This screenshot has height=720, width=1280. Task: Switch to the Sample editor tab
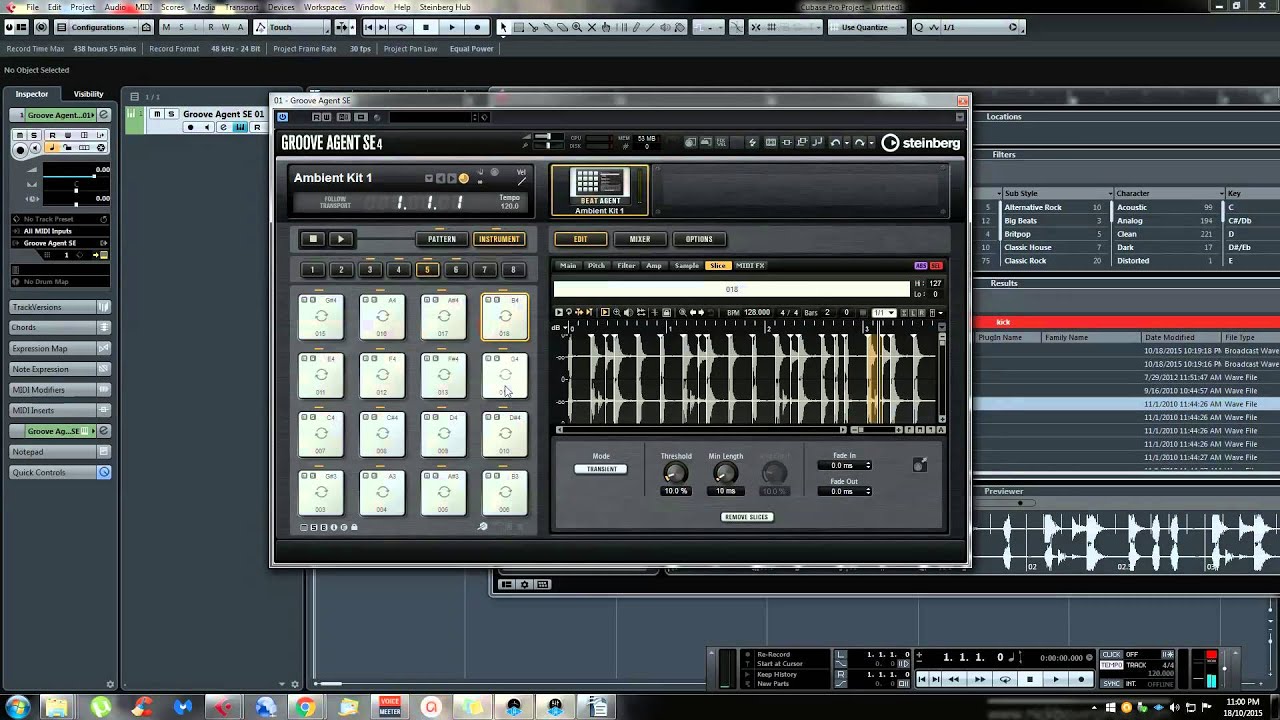(x=687, y=266)
